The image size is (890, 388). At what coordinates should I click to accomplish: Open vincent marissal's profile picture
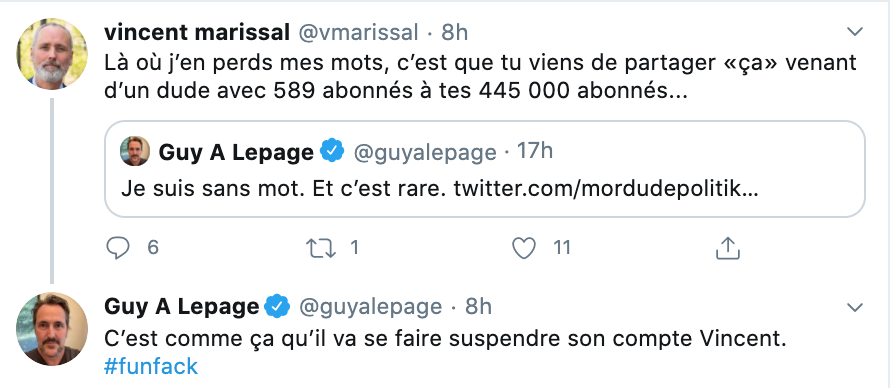[52, 54]
